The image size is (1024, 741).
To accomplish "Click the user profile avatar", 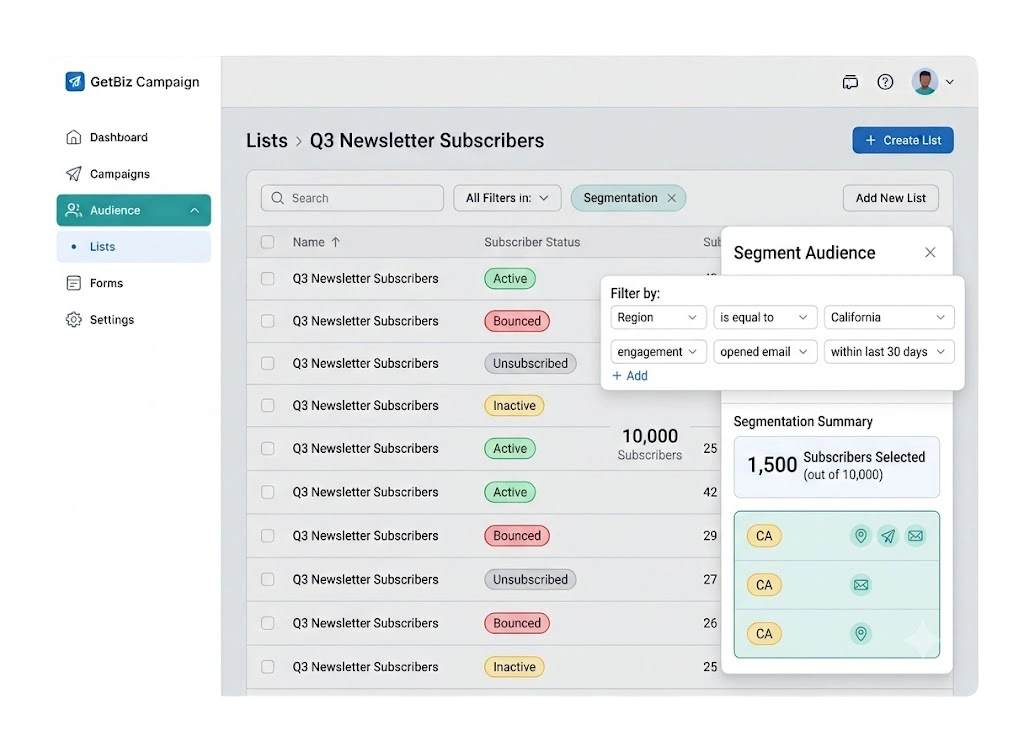I will point(925,82).
